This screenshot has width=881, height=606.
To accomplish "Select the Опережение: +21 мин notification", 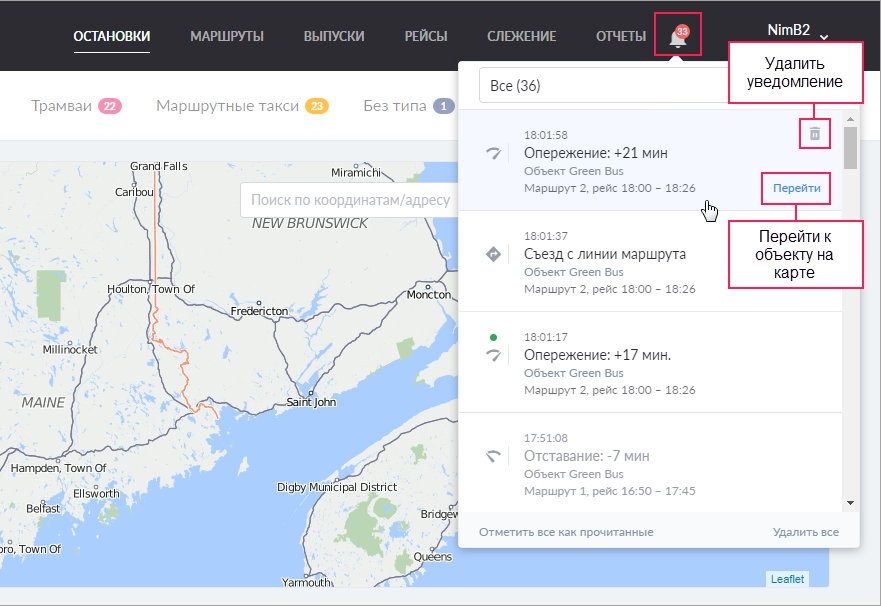I will click(650, 161).
